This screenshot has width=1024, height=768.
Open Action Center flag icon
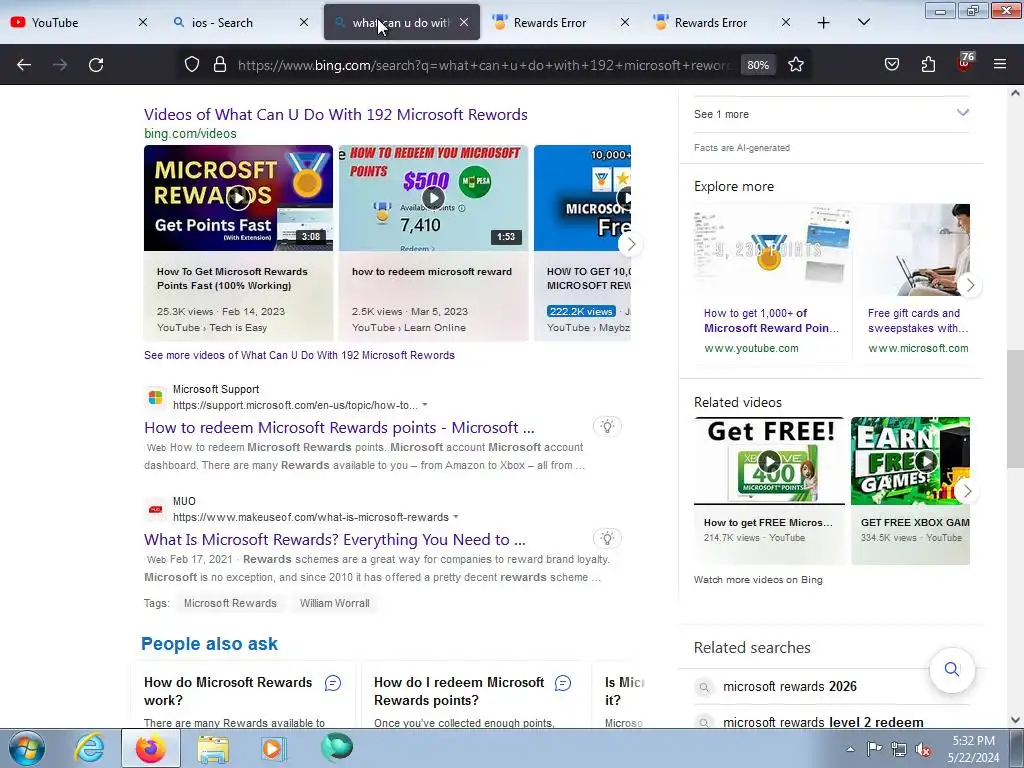point(874,749)
